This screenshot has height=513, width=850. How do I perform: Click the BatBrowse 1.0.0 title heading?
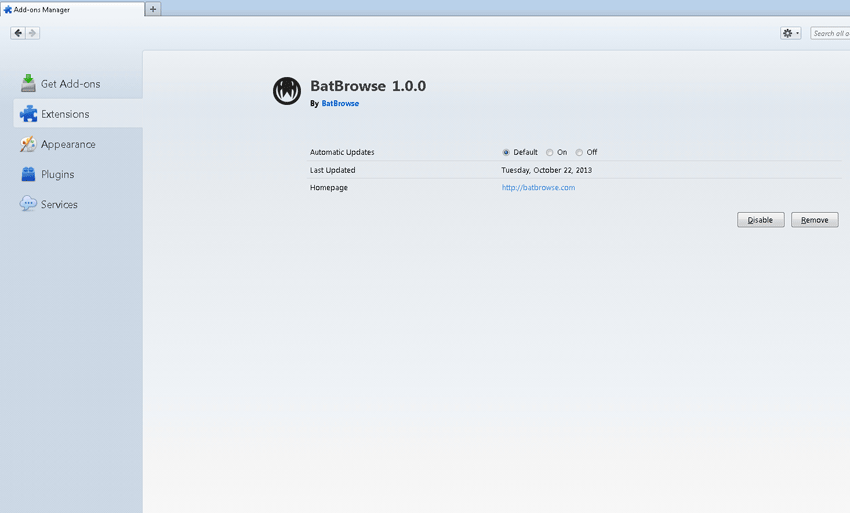368,86
